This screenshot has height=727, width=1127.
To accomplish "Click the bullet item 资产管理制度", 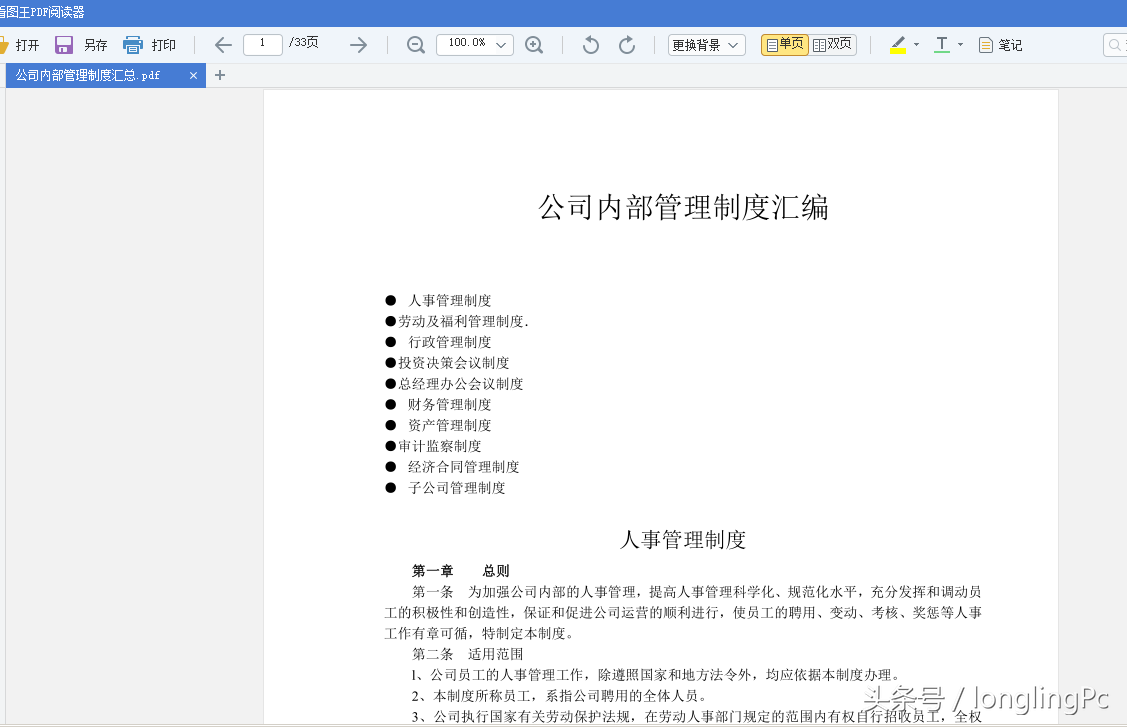I will [x=450, y=426].
